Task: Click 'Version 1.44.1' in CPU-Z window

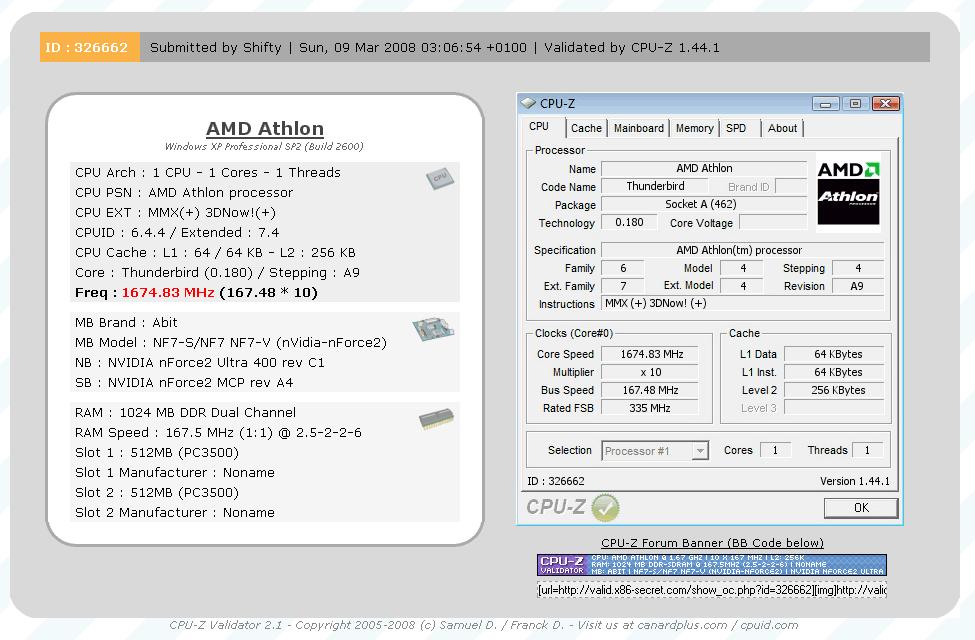Action: coord(855,481)
